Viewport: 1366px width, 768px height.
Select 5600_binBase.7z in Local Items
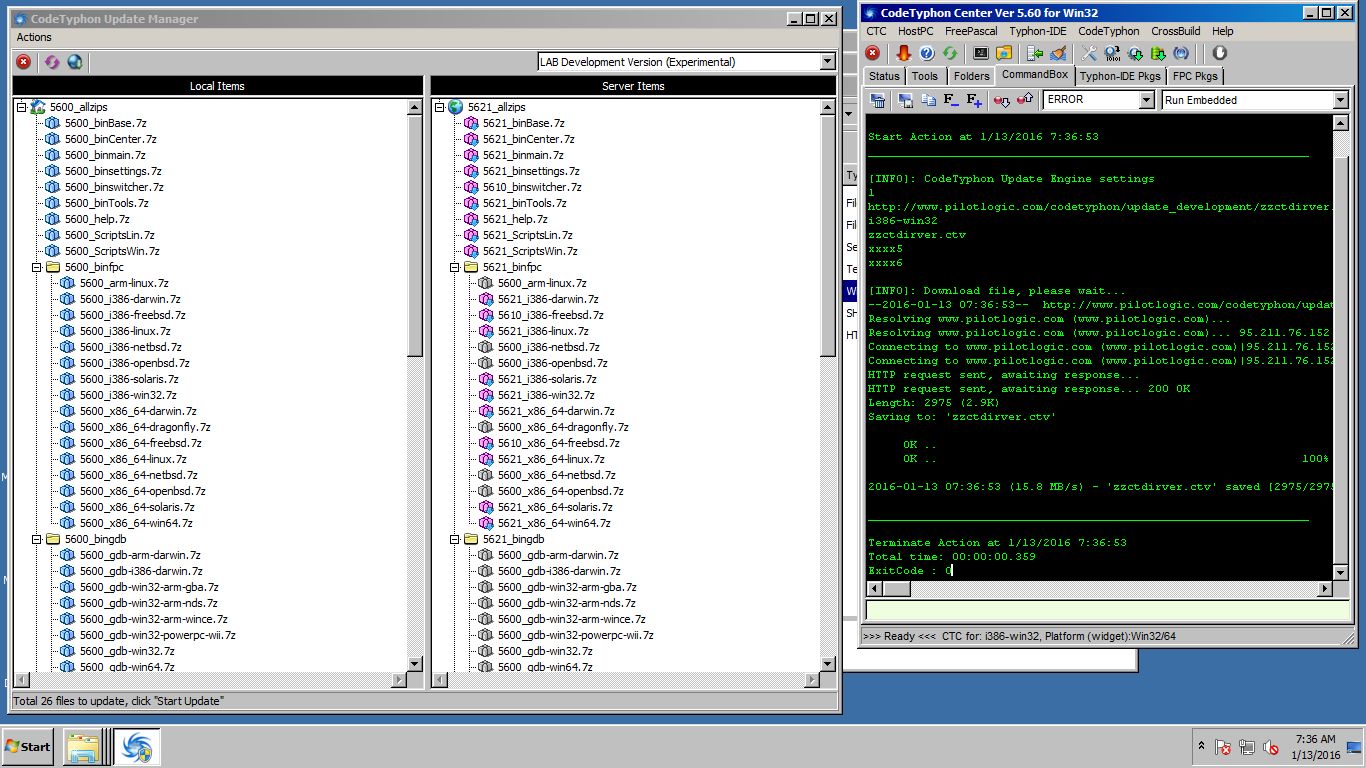(105, 123)
